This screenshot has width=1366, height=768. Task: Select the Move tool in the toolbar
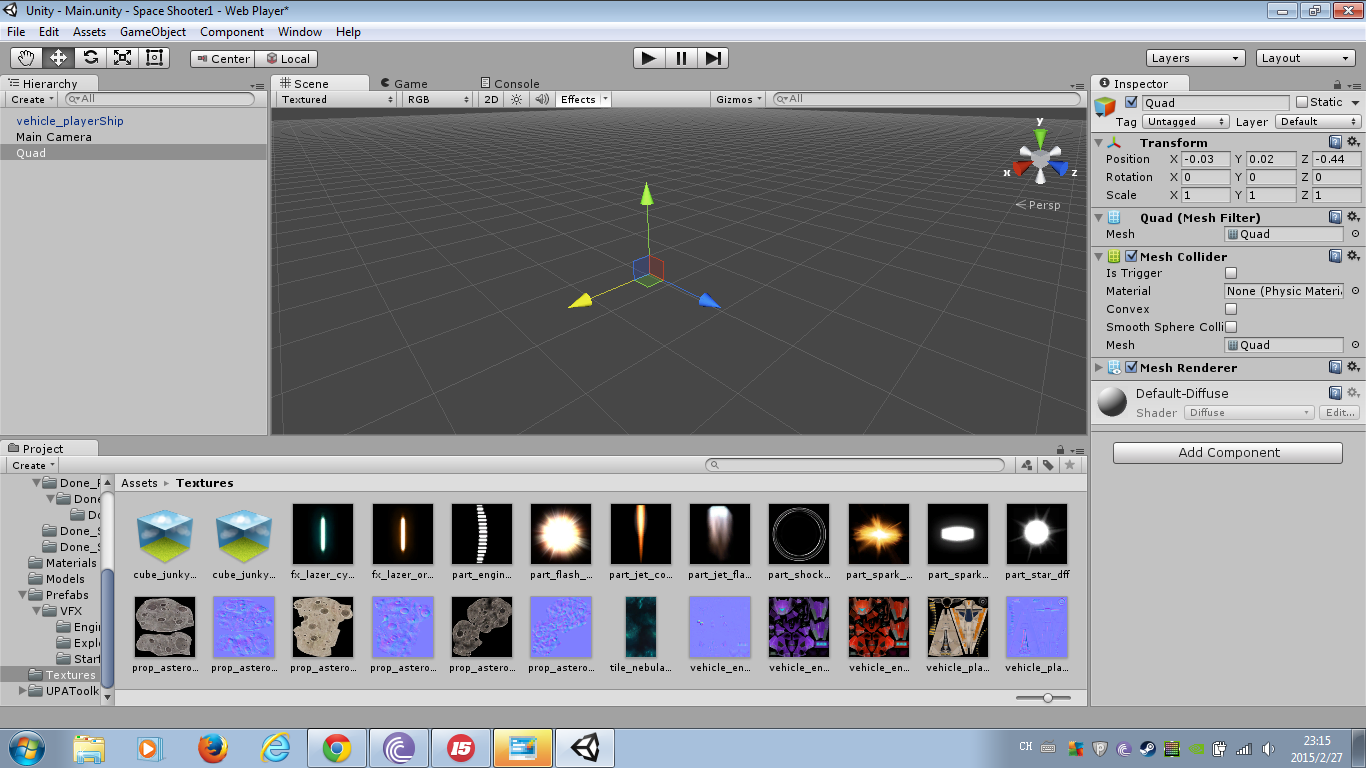pos(58,57)
